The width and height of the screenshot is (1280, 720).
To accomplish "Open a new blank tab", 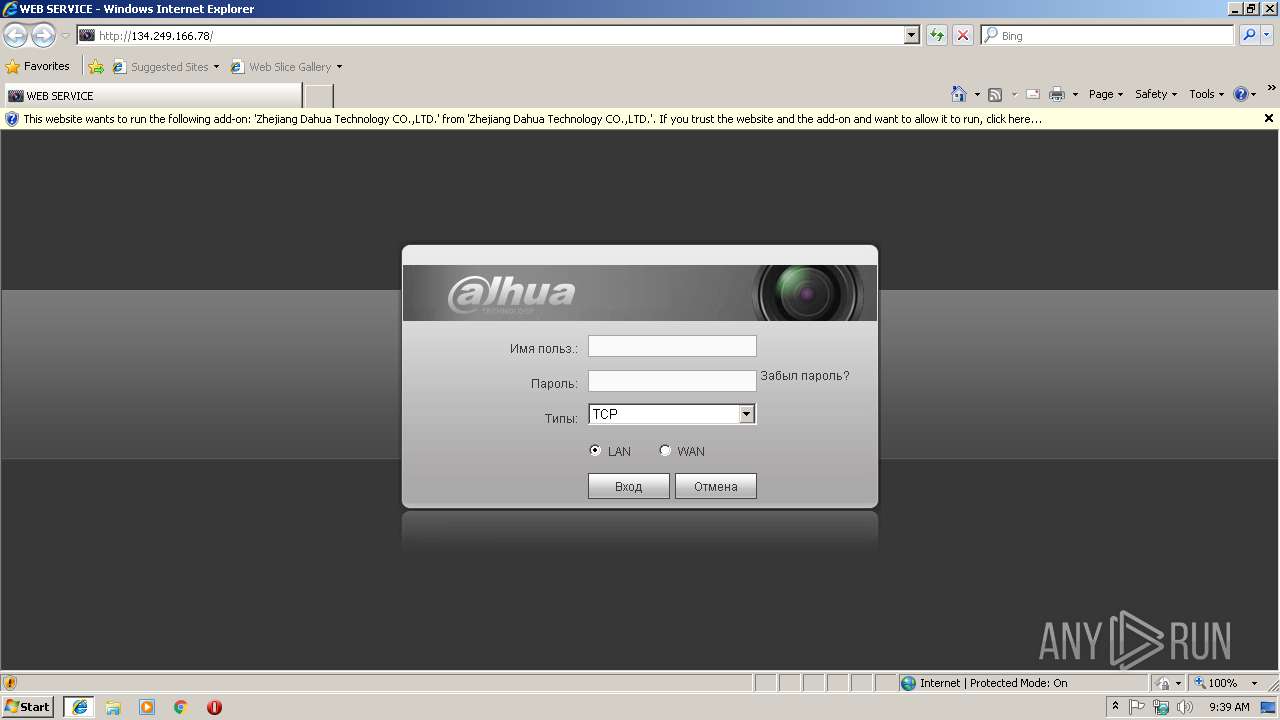I will click(318, 96).
